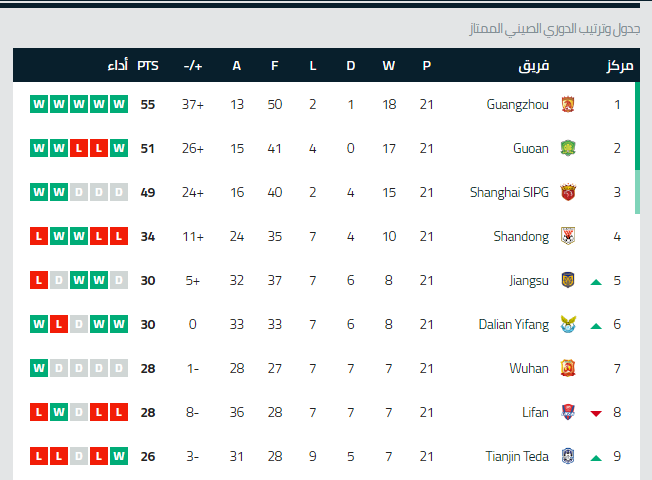
Task: Click the Jiangsu team logo
Action: coord(567,280)
